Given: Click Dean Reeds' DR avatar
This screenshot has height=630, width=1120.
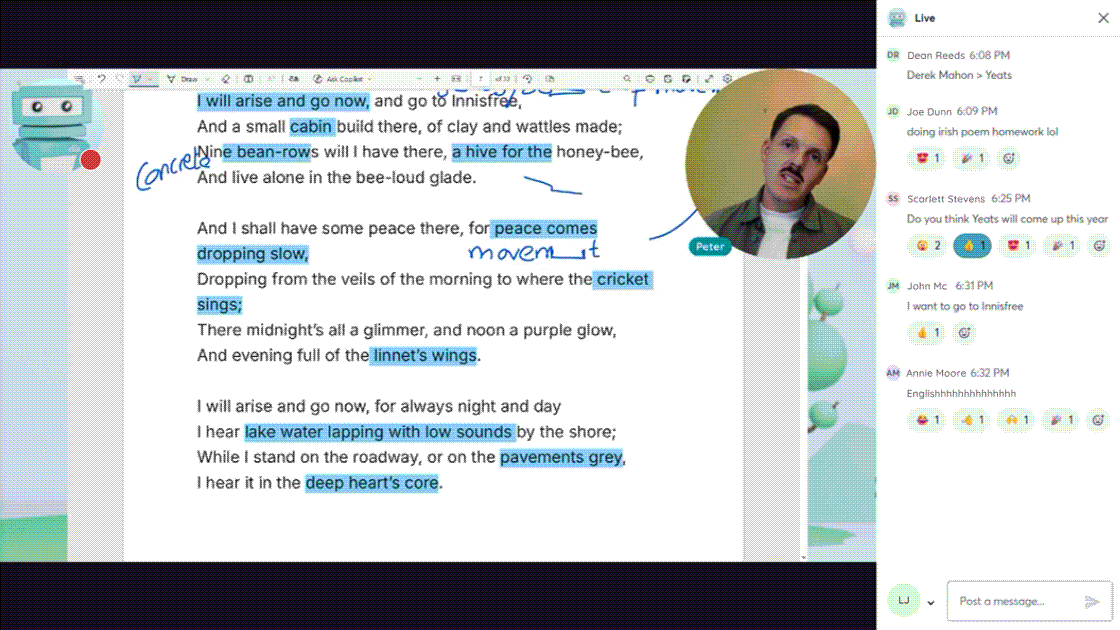Looking at the screenshot, I should click(893, 55).
